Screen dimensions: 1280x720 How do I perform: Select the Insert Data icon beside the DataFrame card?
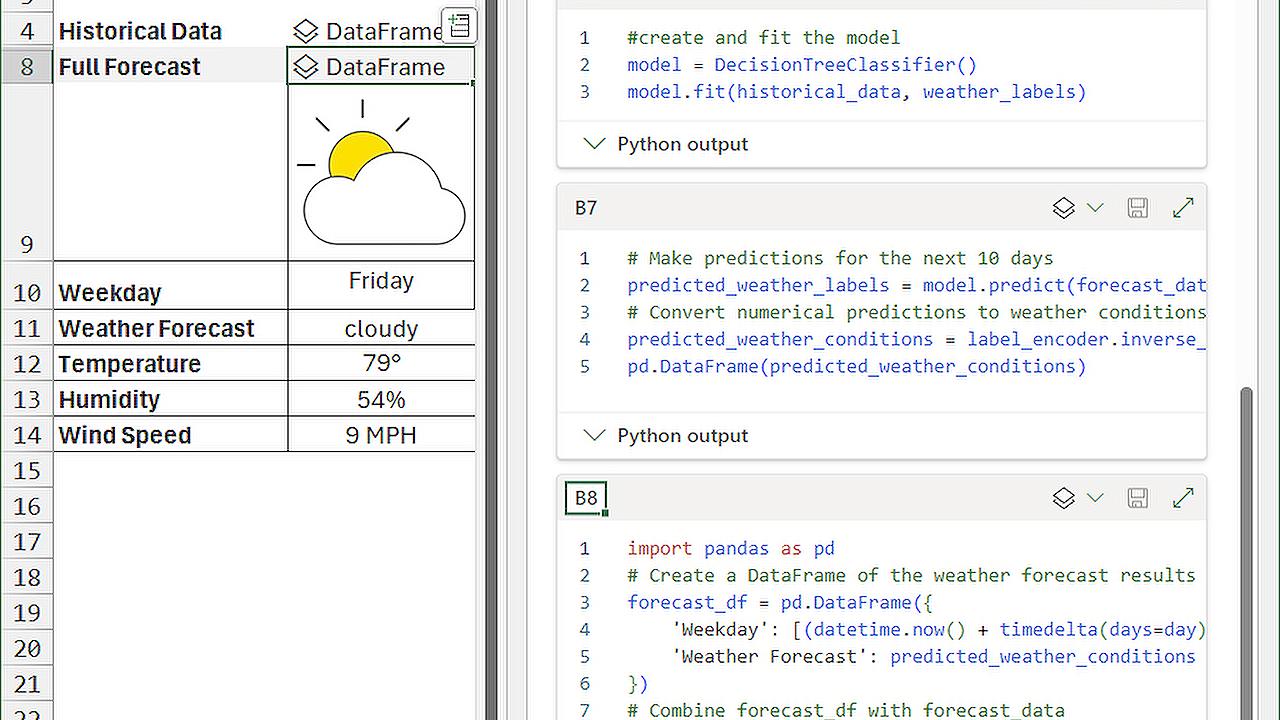tap(459, 25)
